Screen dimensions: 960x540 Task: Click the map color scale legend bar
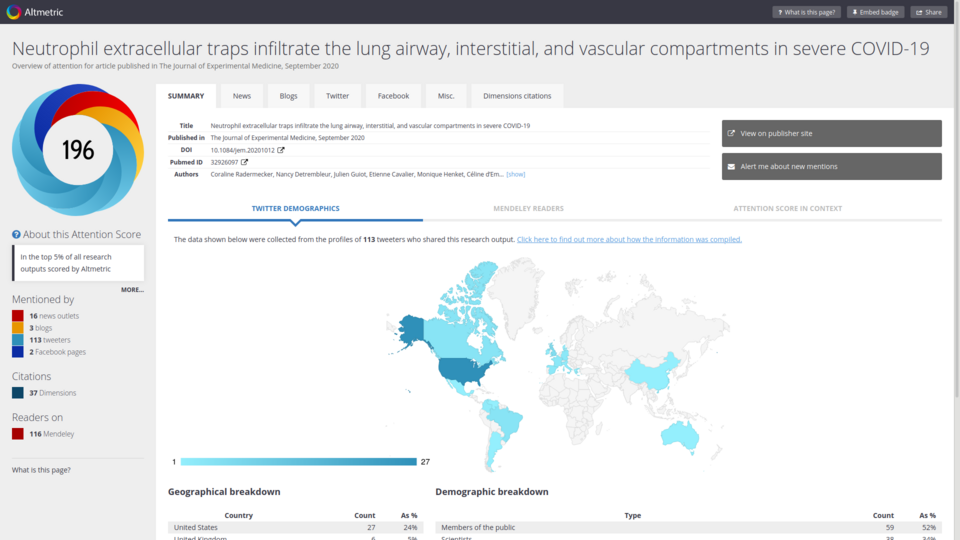298,461
